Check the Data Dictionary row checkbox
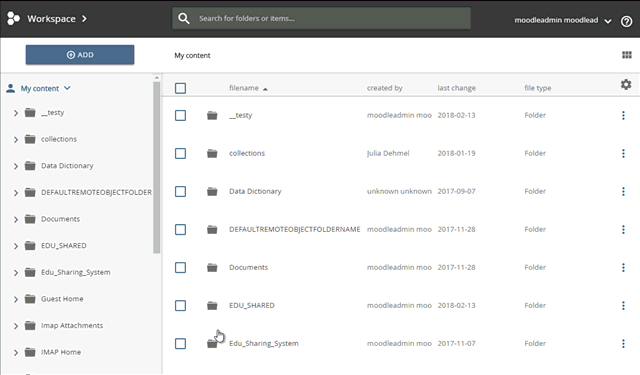The height and width of the screenshot is (375, 640). 180,191
